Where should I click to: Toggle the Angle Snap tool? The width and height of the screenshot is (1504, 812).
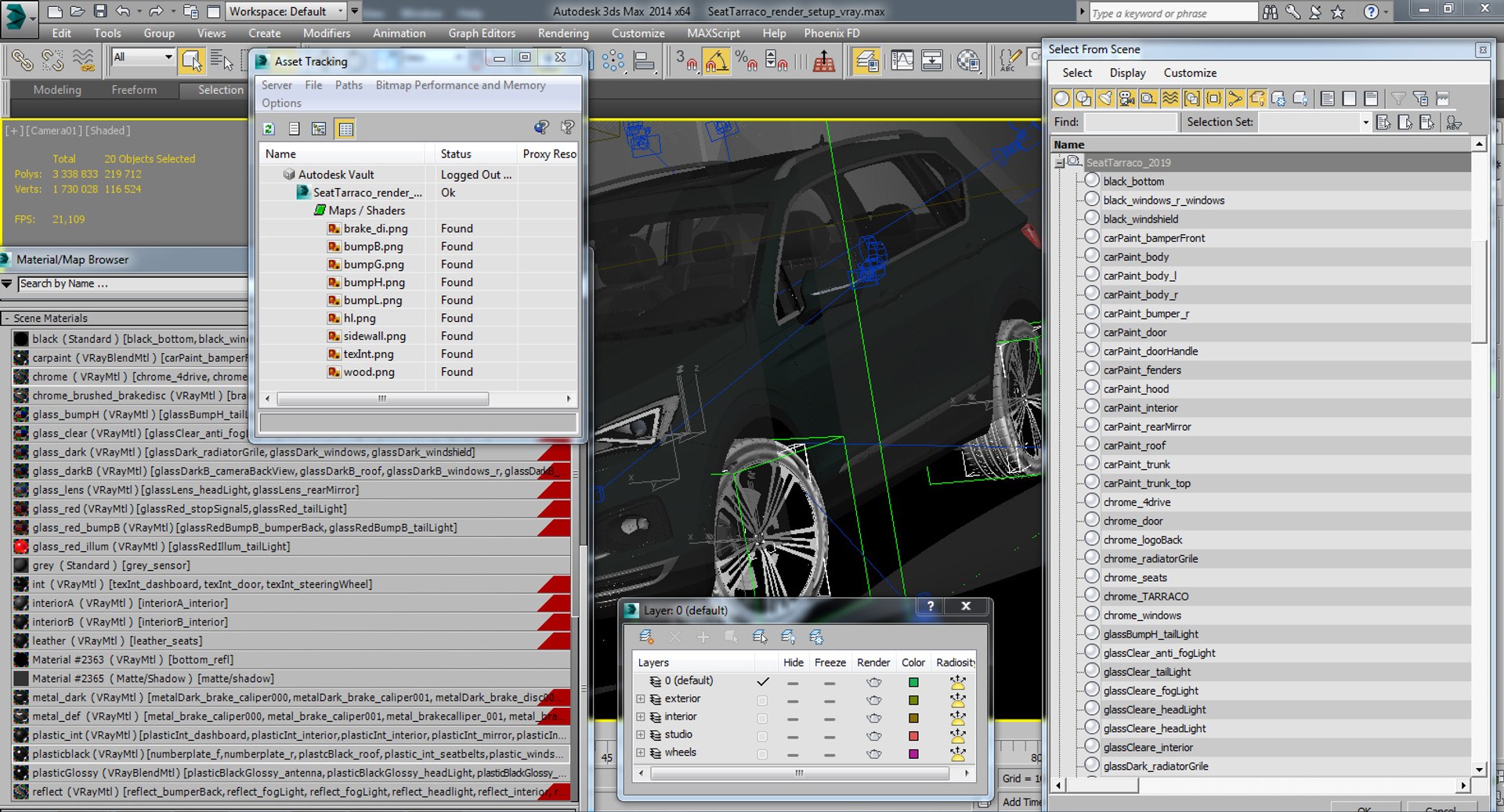click(x=716, y=60)
